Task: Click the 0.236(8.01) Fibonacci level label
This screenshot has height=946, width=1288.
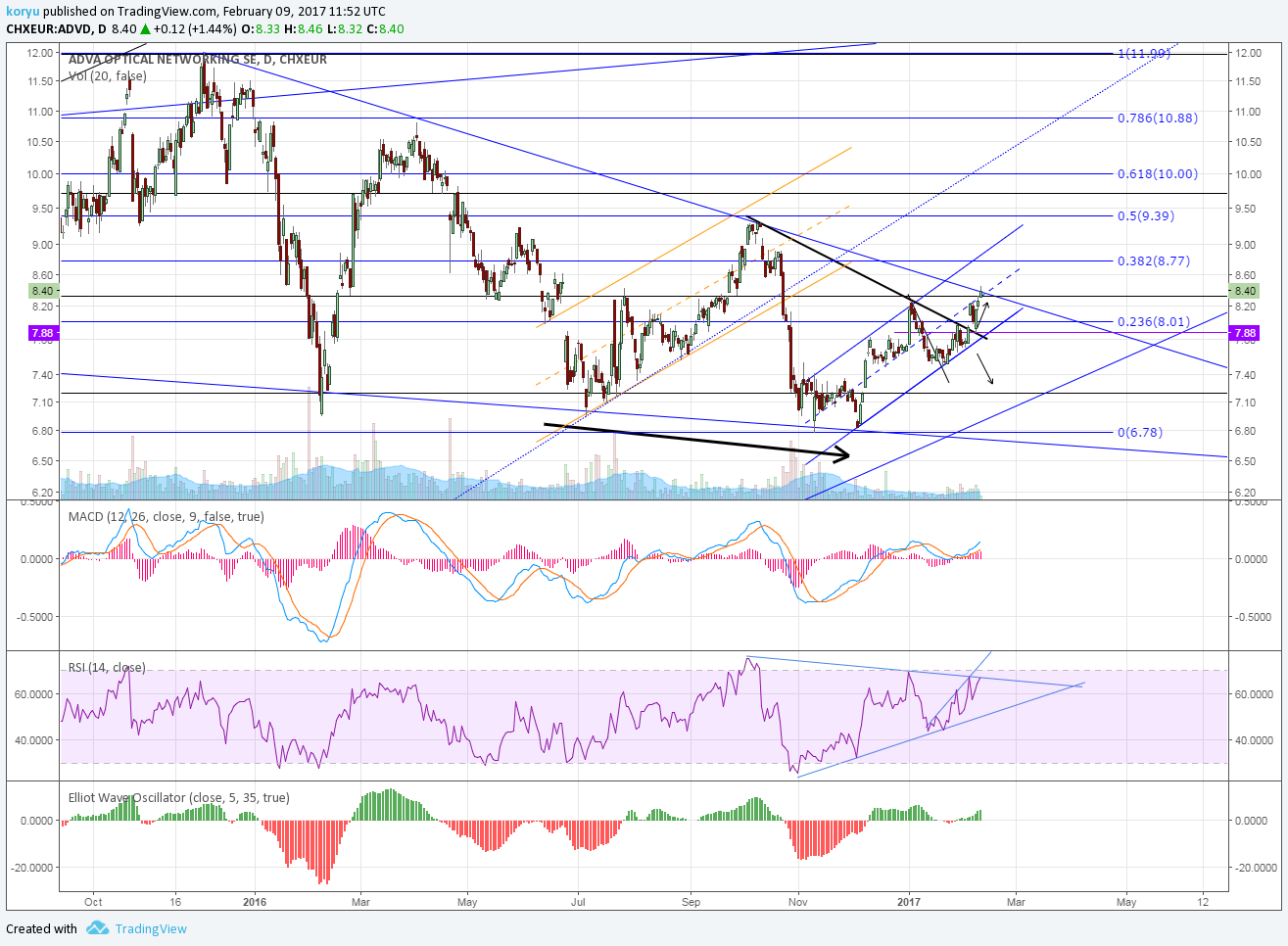Action: (1154, 321)
